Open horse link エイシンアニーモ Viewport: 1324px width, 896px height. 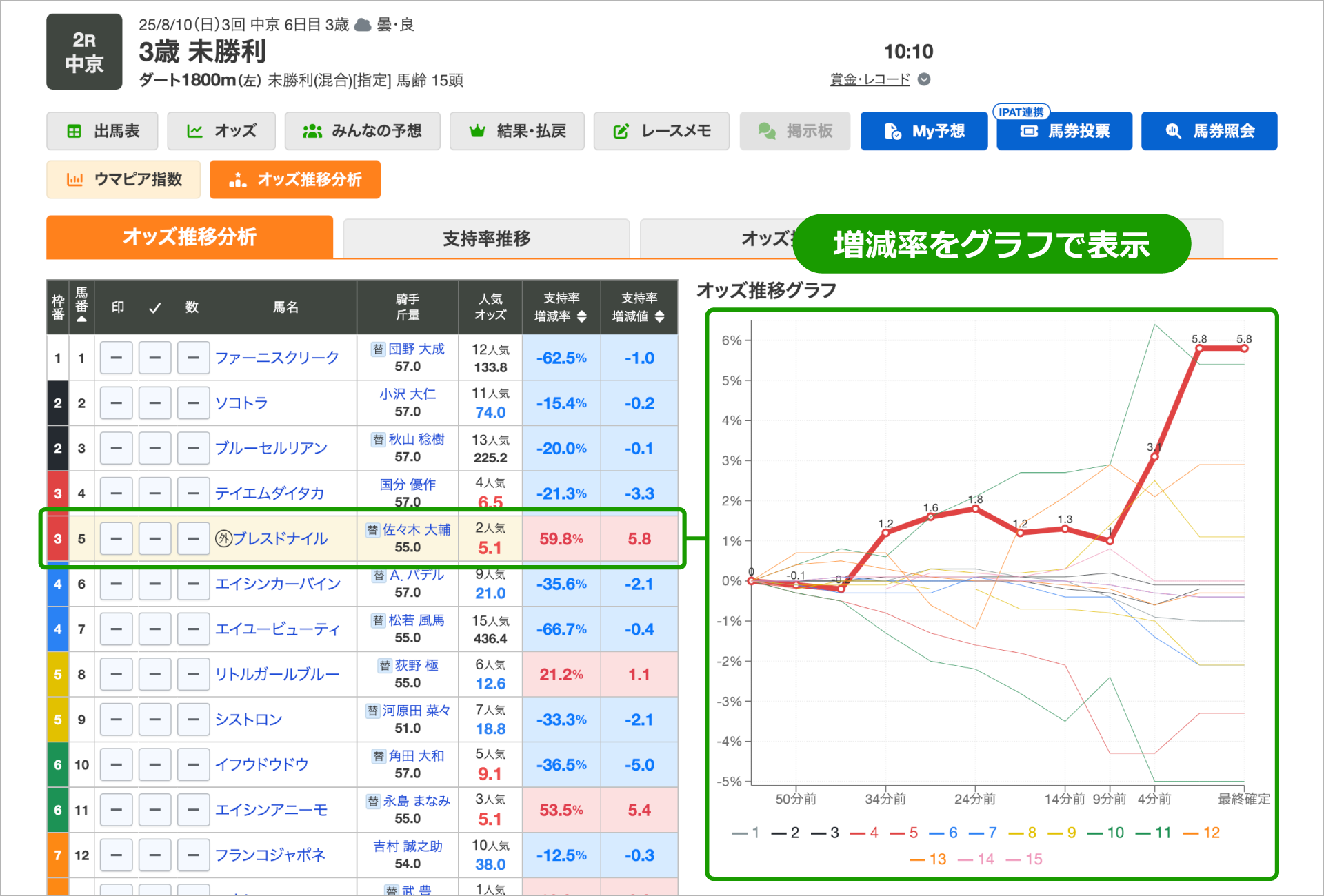coord(271,810)
